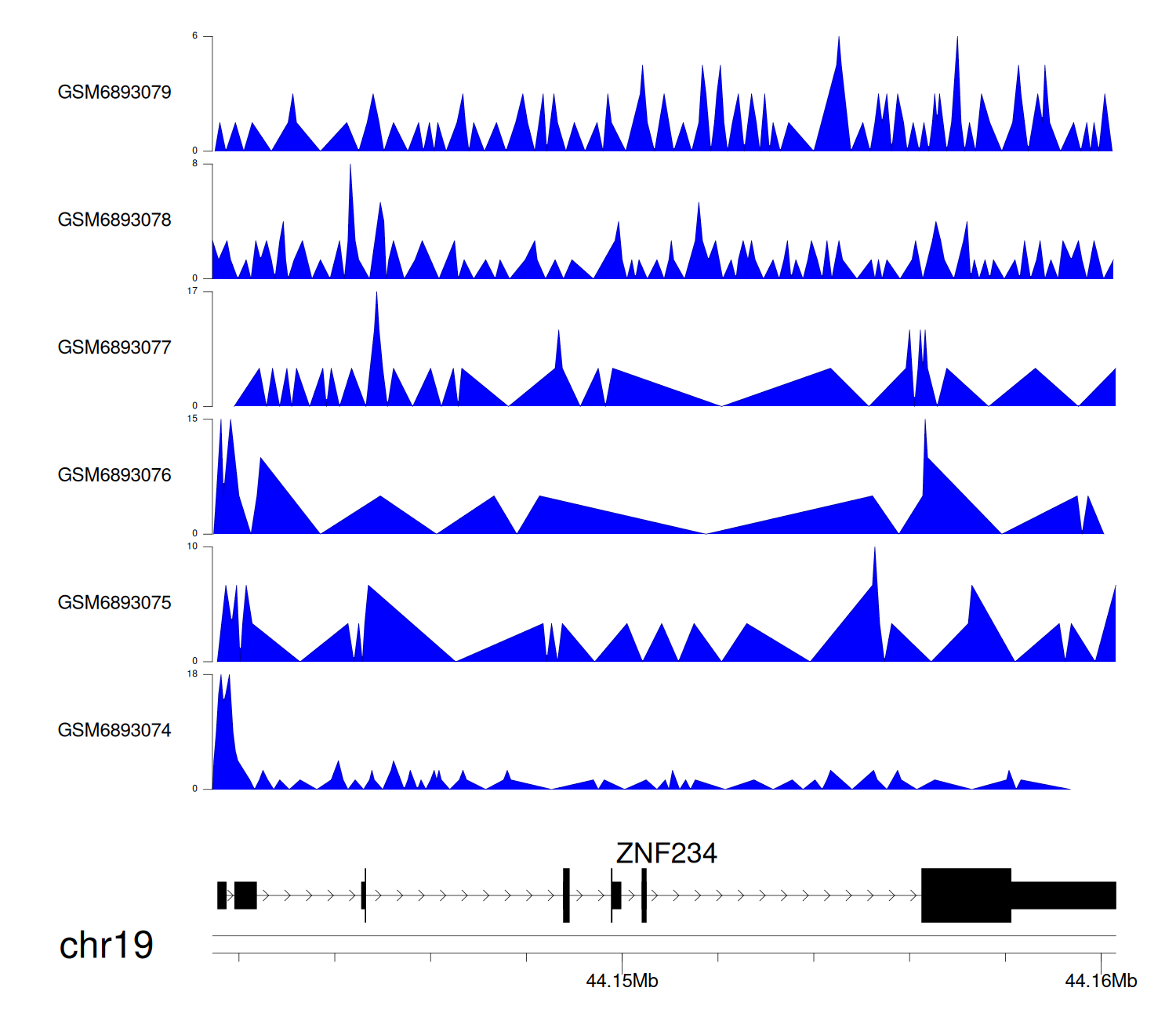Click the GSM6893075 sample label
This screenshot has width=1176, height=1035.
(x=114, y=603)
